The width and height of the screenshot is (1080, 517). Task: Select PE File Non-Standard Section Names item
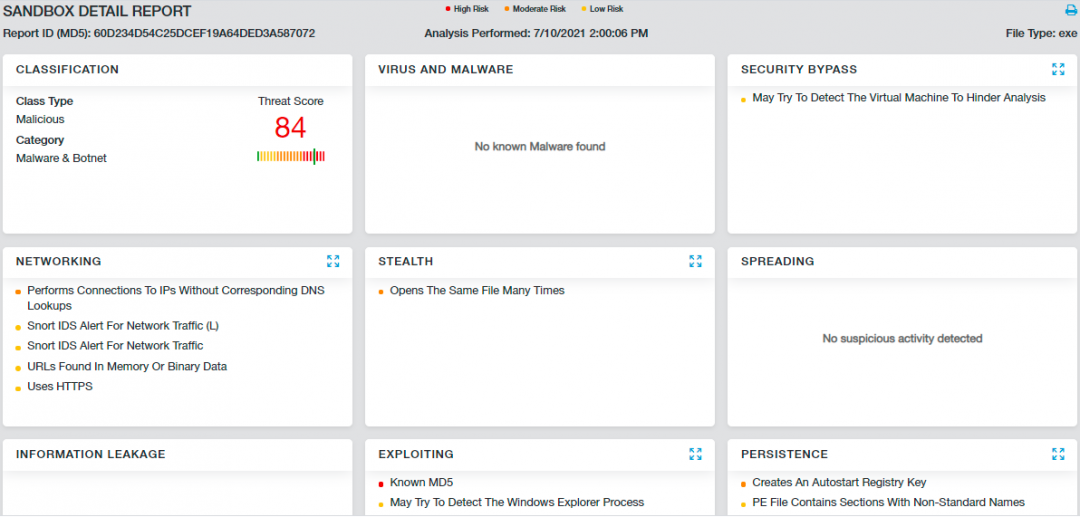pos(888,502)
